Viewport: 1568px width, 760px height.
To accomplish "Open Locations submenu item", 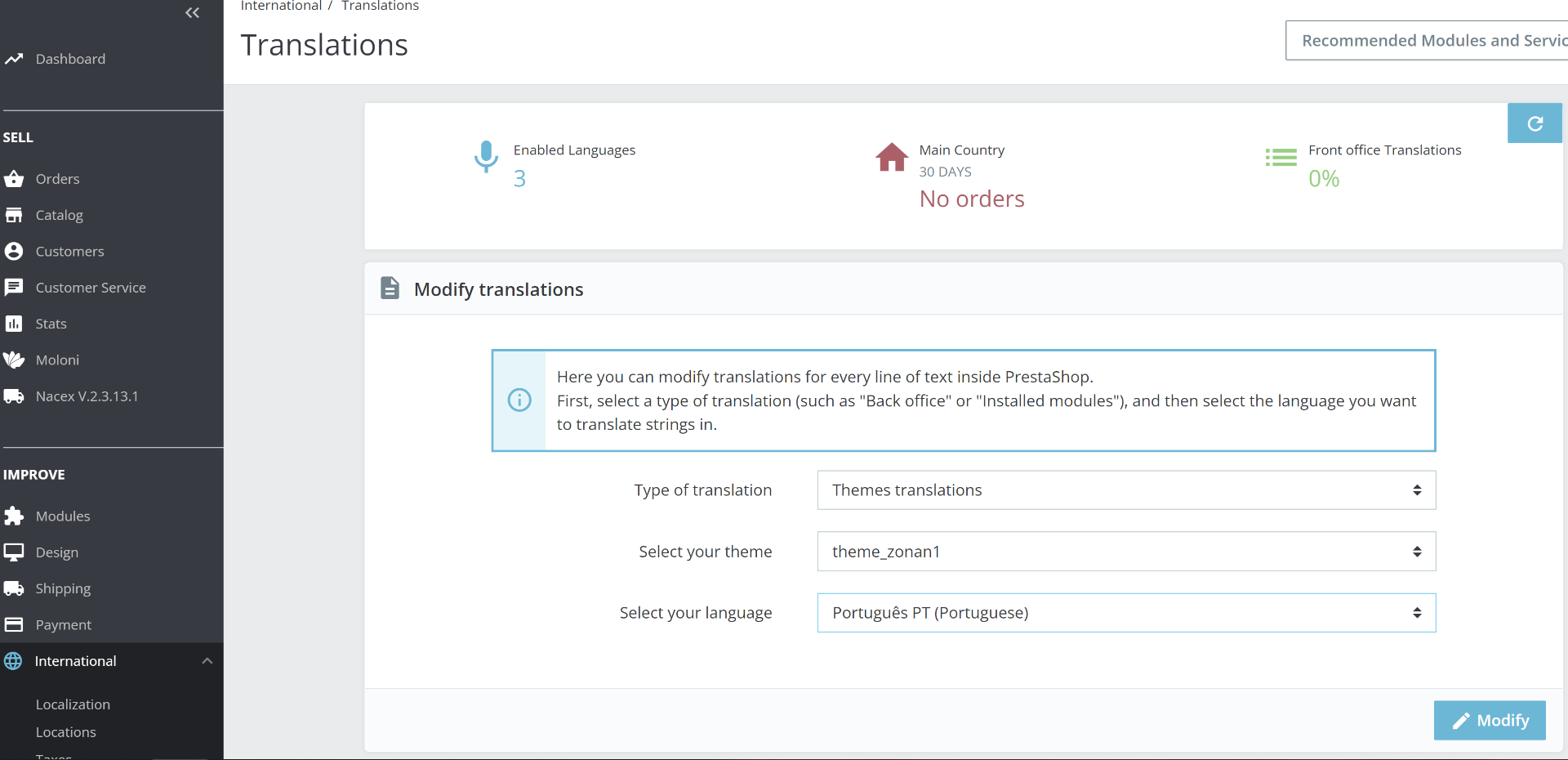I will point(65,732).
